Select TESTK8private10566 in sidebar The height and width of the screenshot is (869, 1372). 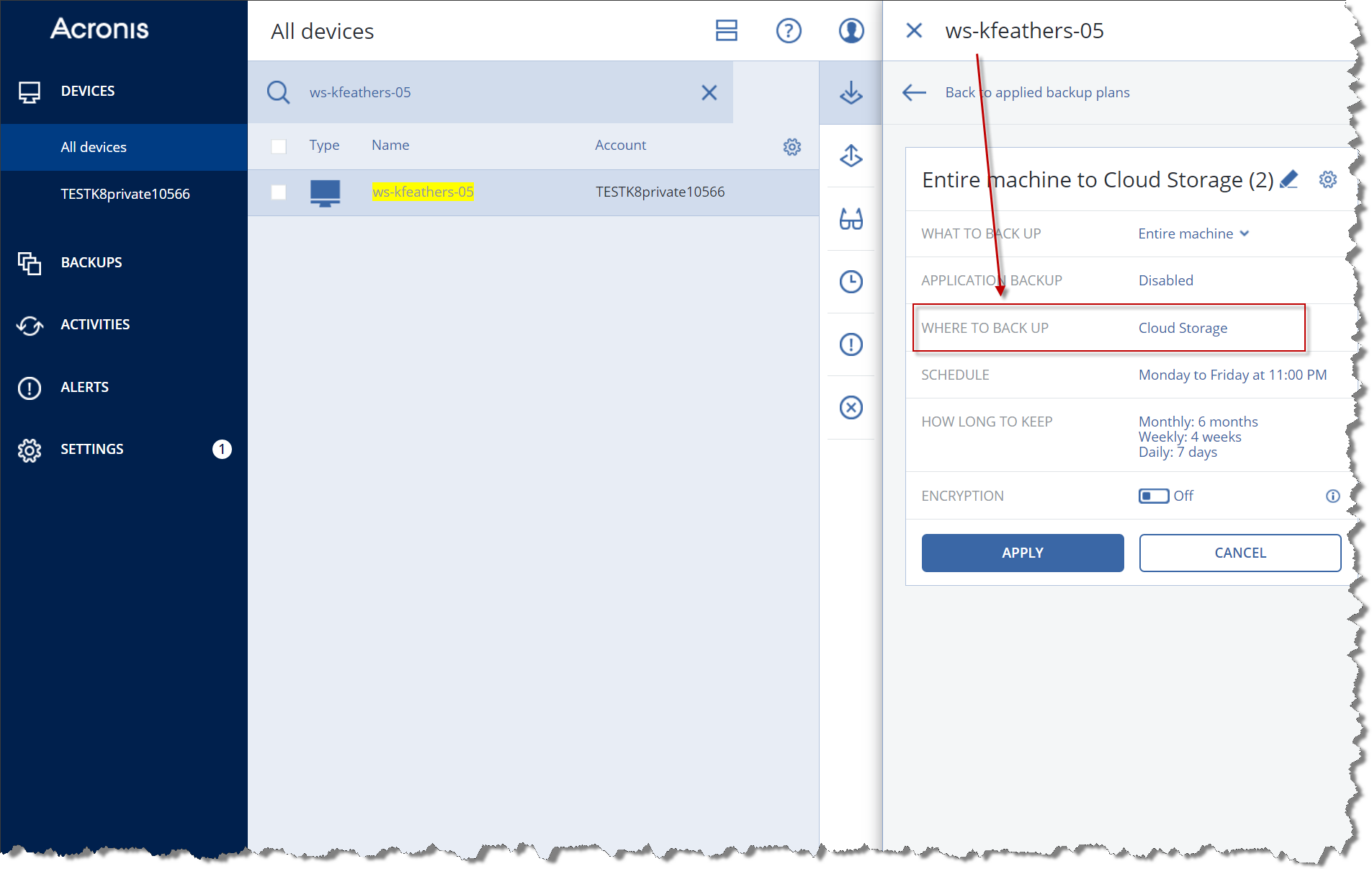click(x=125, y=194)
